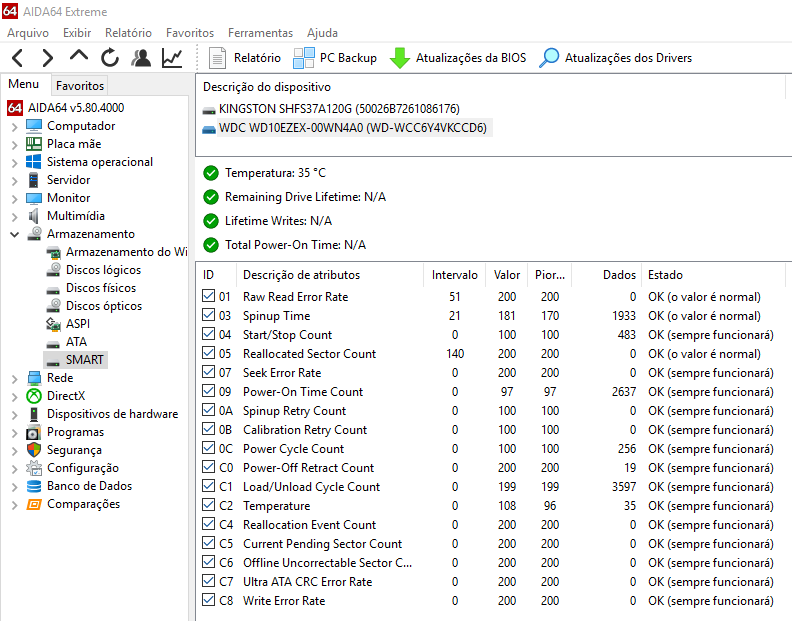Switch to the Favoritos tab in the sidebar
Image resolution: width=792 pixels, height=621 pixels.
80,86
